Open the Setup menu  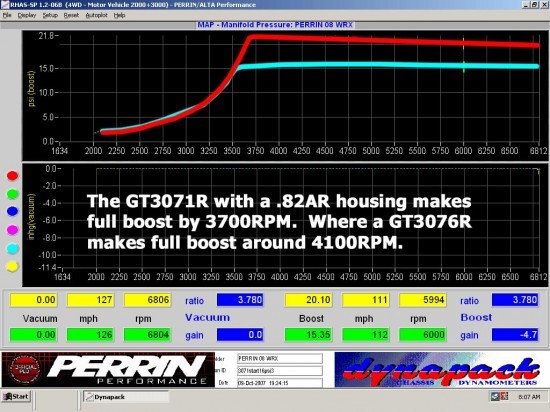pyautogui.click(x=50, y=15)
